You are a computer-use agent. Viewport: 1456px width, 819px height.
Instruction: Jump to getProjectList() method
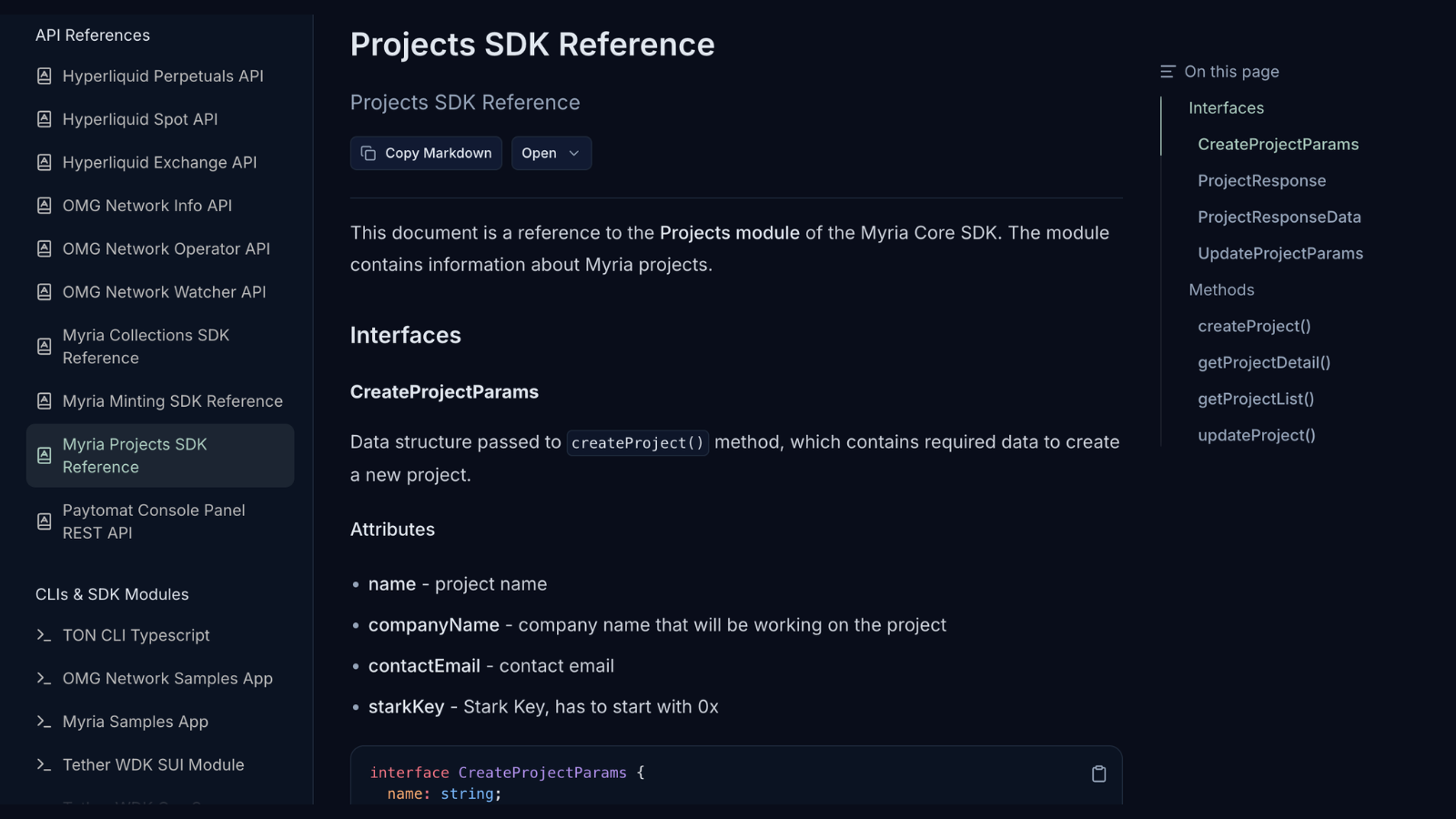1256,399
